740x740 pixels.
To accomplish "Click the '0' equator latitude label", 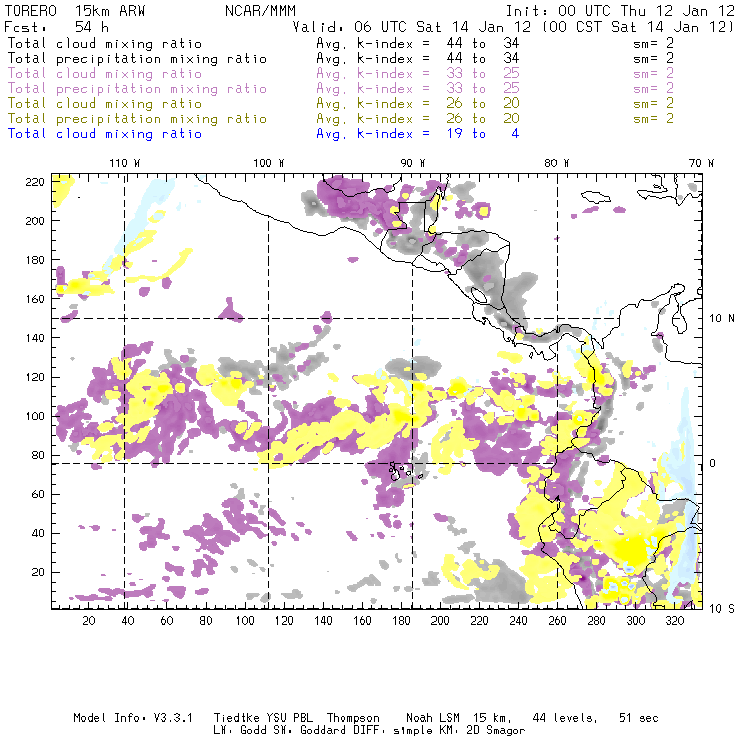I will (713, 463).
